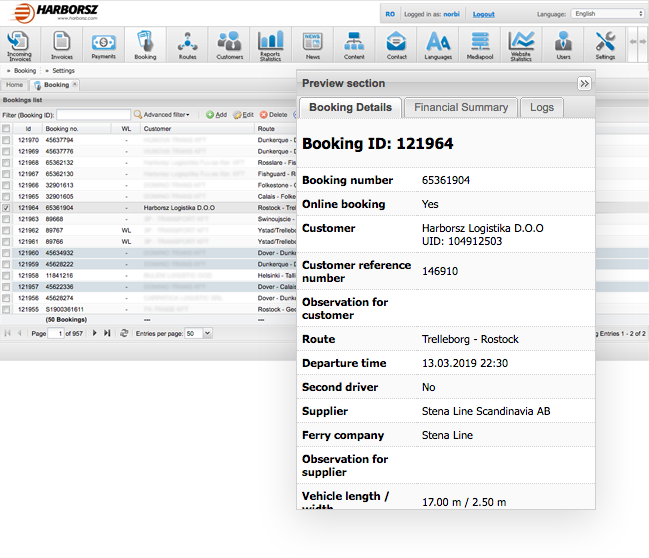Screen dimensions: 649x558
Task: Uncheck the booking 121964 row checkbox
Action: 7,208
